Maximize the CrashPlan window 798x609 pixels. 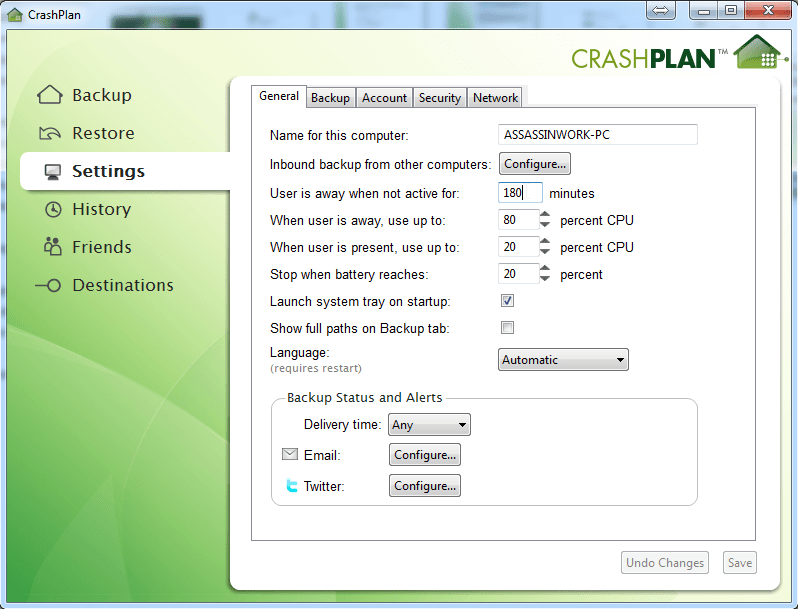point(731,11)
